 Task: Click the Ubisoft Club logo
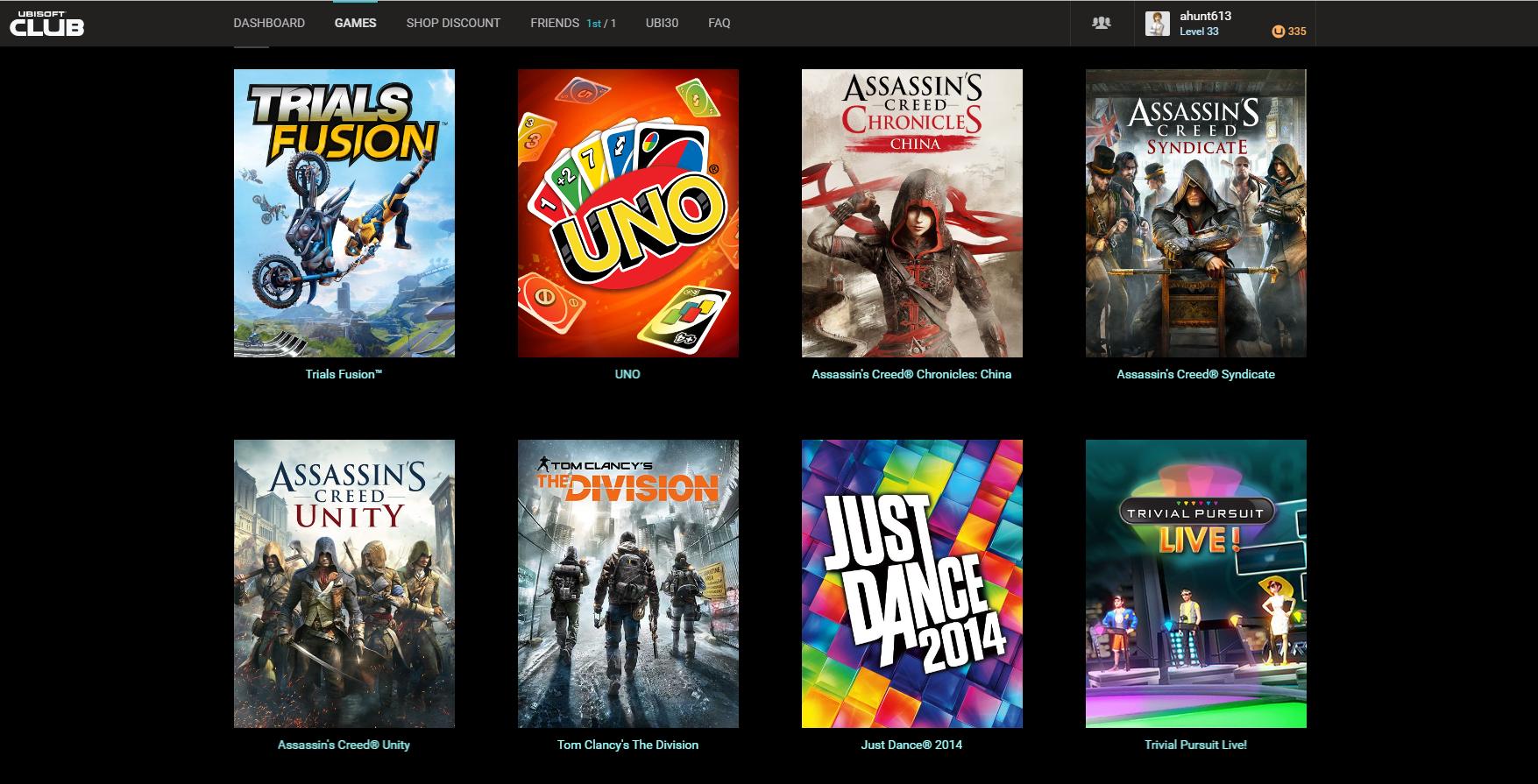point(47,24)
